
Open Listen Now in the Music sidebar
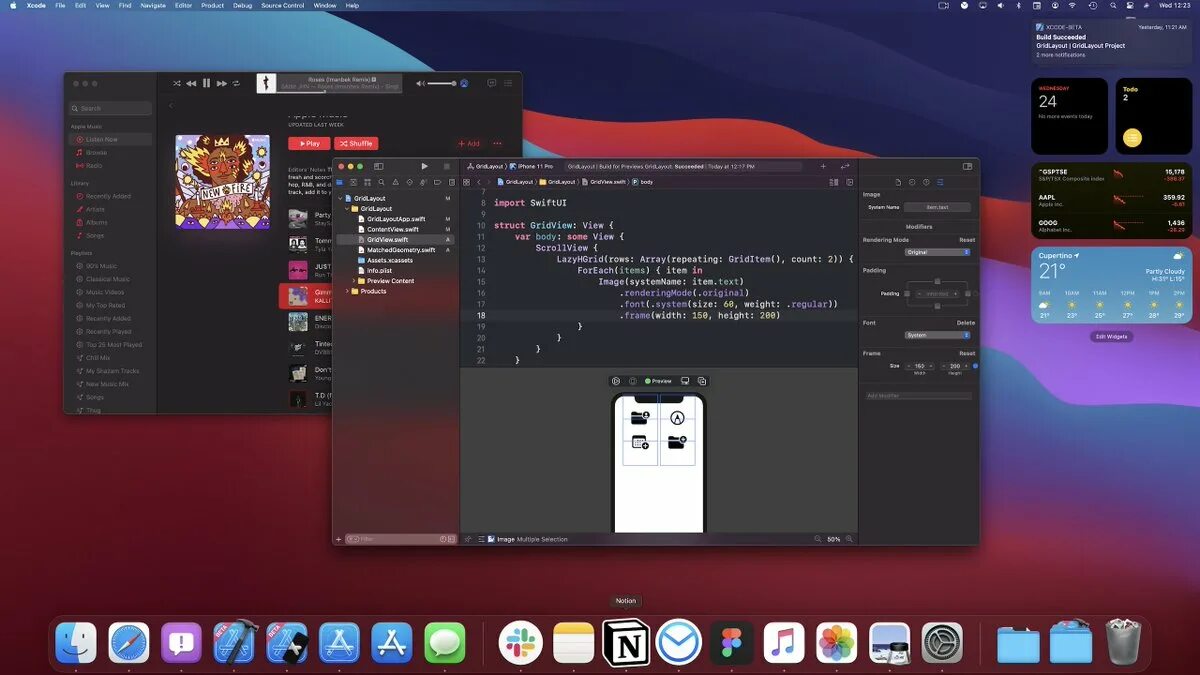(111, 139)
